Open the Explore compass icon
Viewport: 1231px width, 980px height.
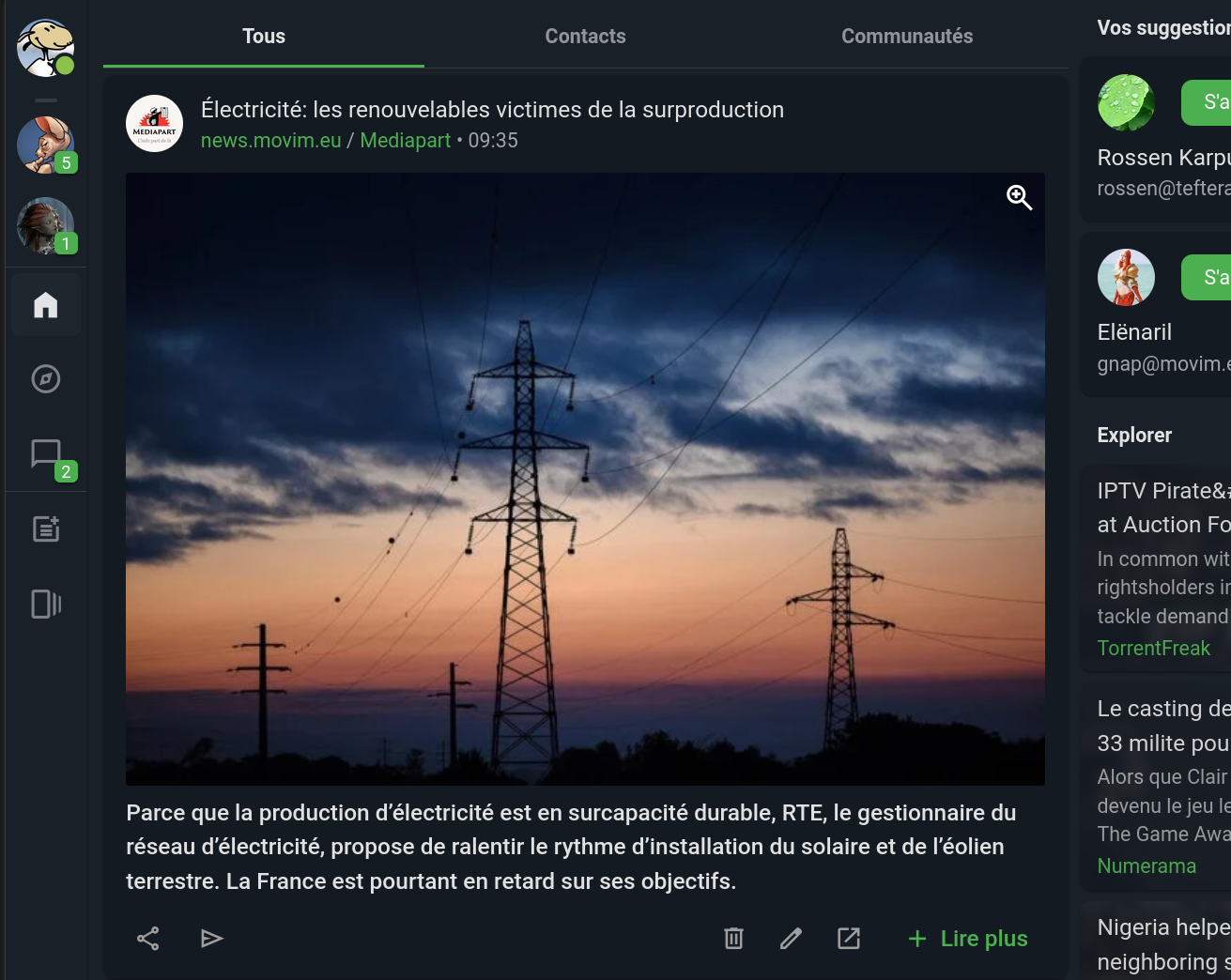46,379
